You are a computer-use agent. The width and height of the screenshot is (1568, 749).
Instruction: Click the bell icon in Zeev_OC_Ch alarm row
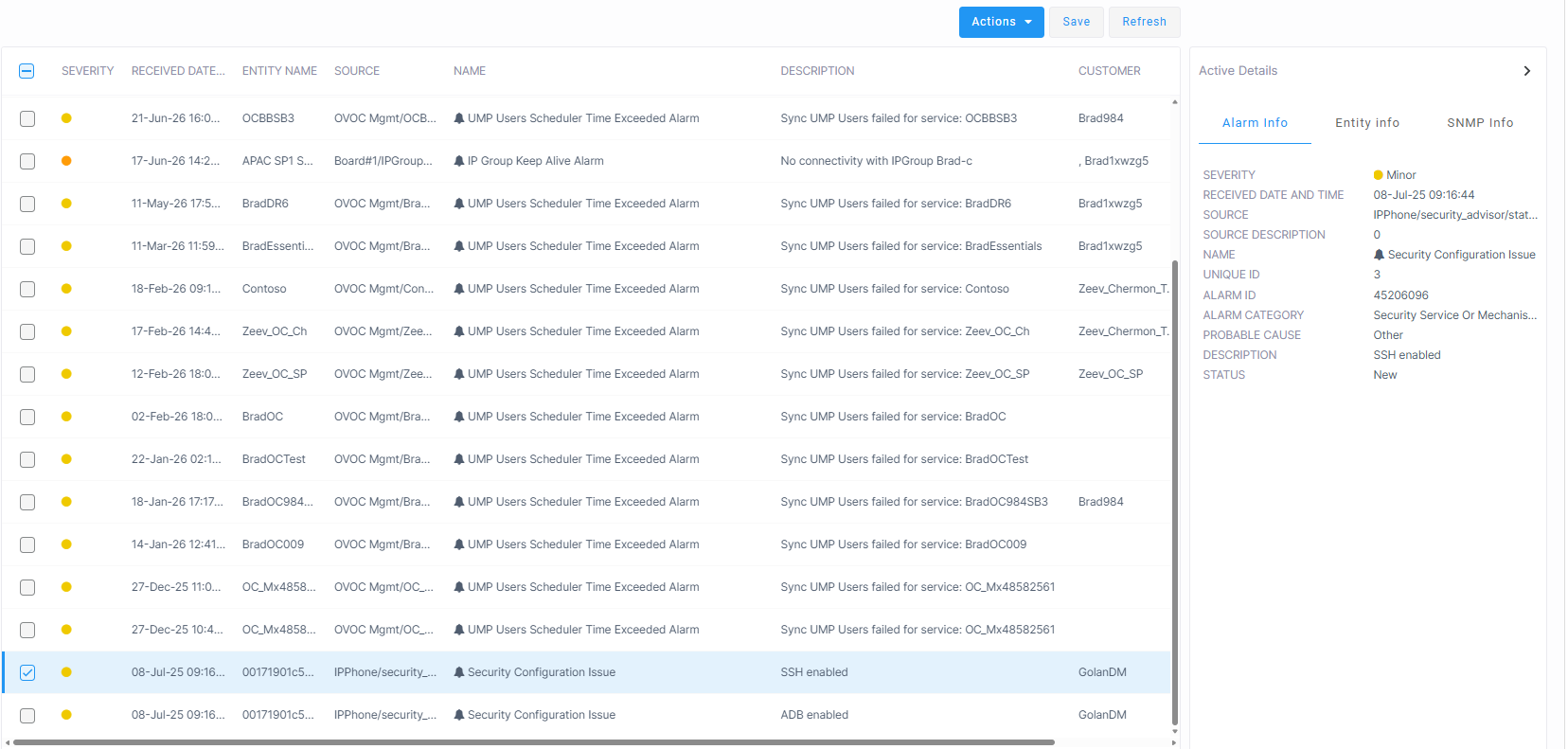coord(459,331)
